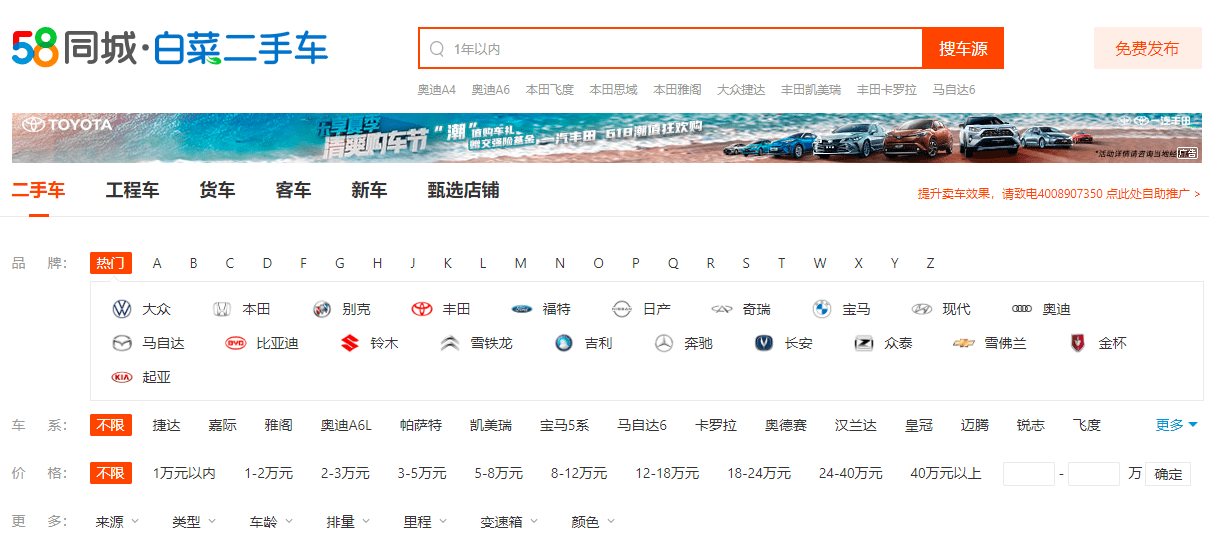Click the Audi four-rings logo icon
The height and width of the screenshot is (547, 1209).
(x=1022, y=310)
